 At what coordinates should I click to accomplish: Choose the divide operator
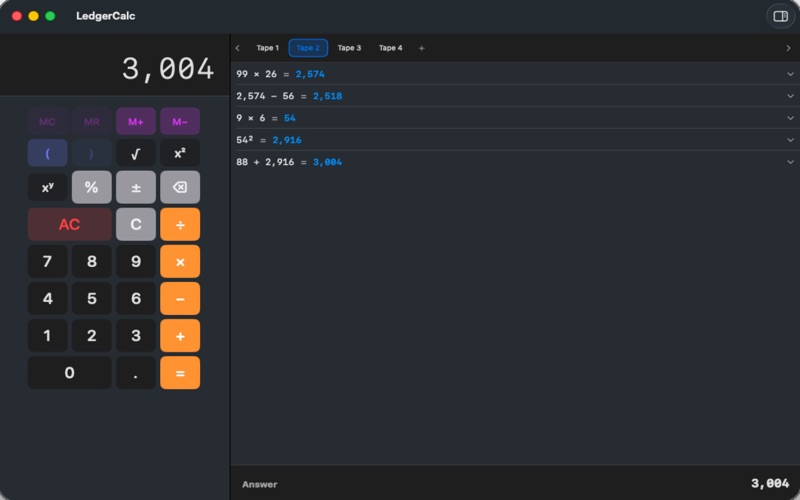point(180,224)
